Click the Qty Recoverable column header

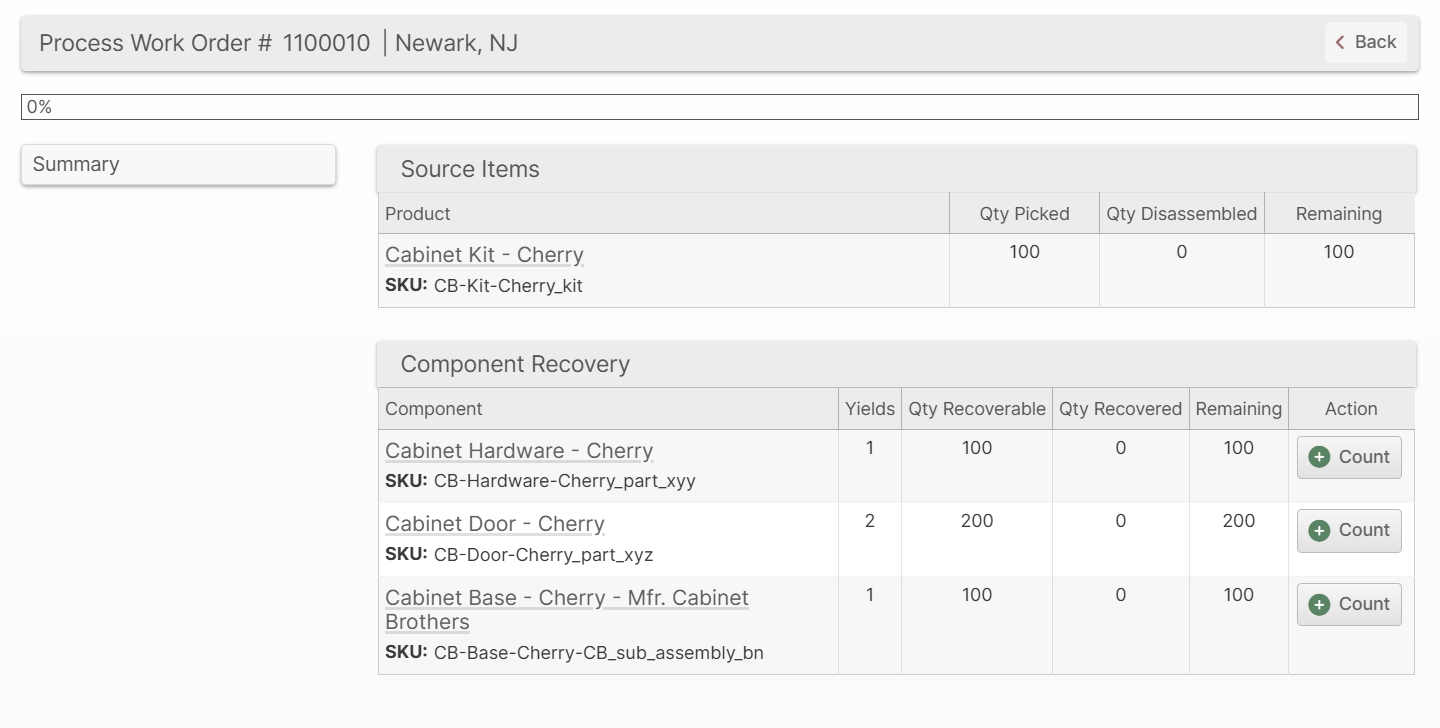coord(976,409)
